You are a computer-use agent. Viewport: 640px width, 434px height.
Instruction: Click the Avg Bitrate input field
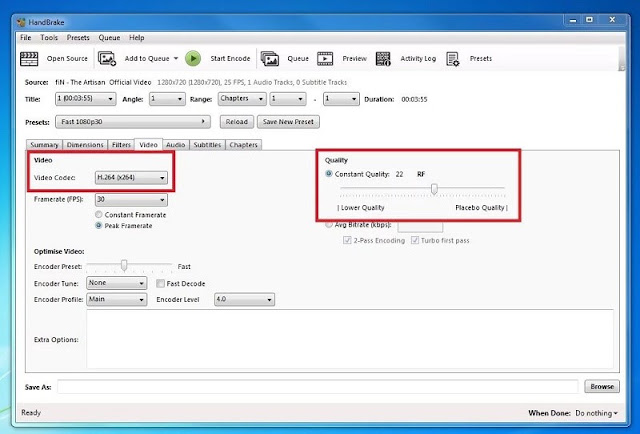(x=420, y=226)
